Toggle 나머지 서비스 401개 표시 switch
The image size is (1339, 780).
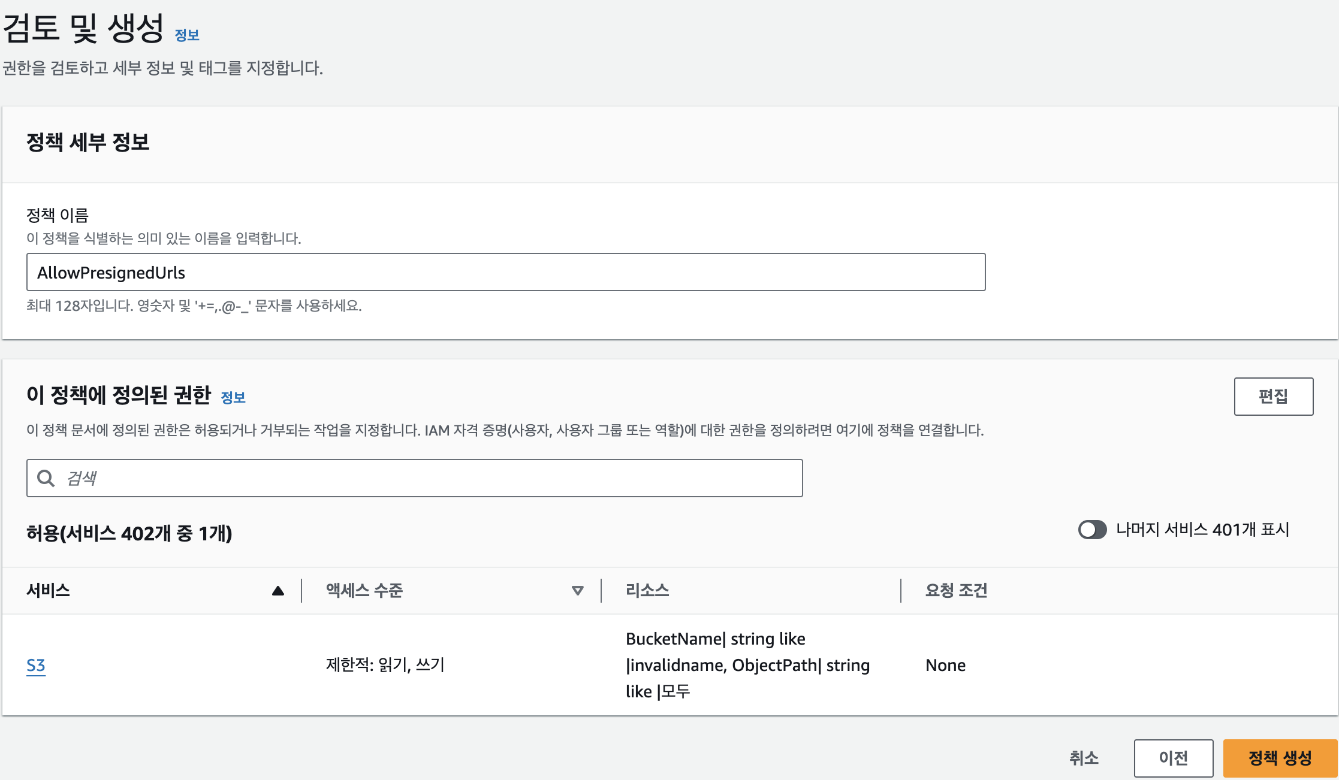tap(1092, 530)
